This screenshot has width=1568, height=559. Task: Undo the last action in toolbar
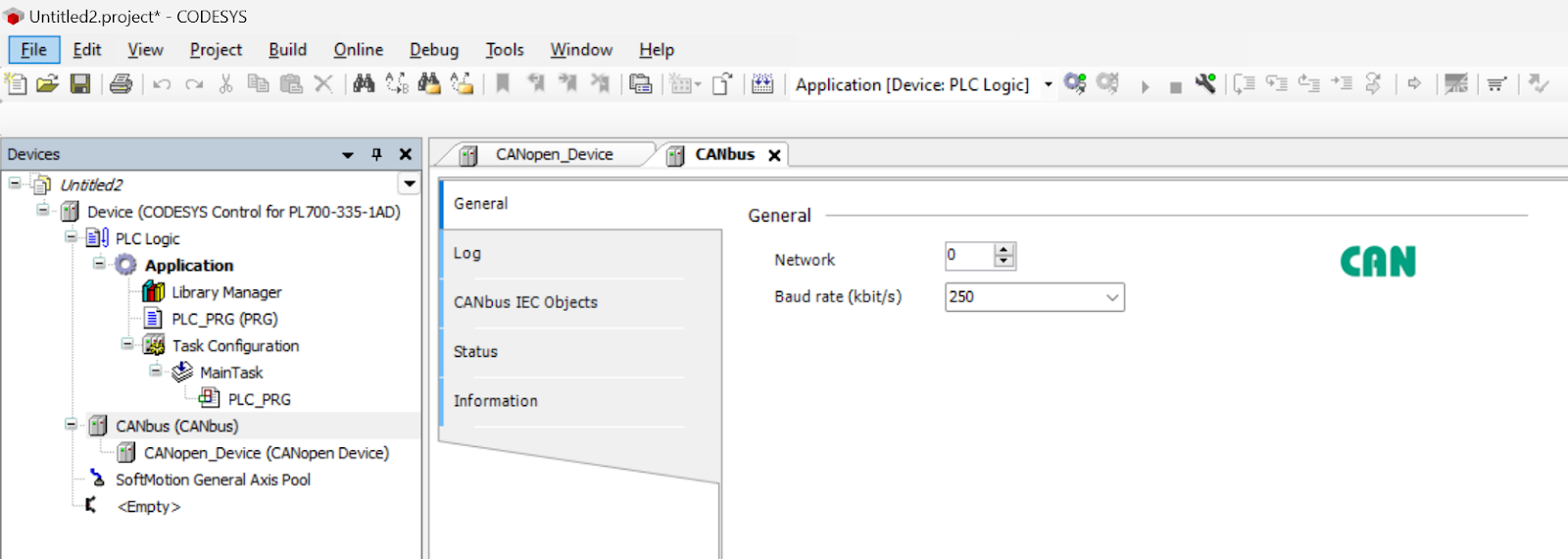tap(162, 84)
